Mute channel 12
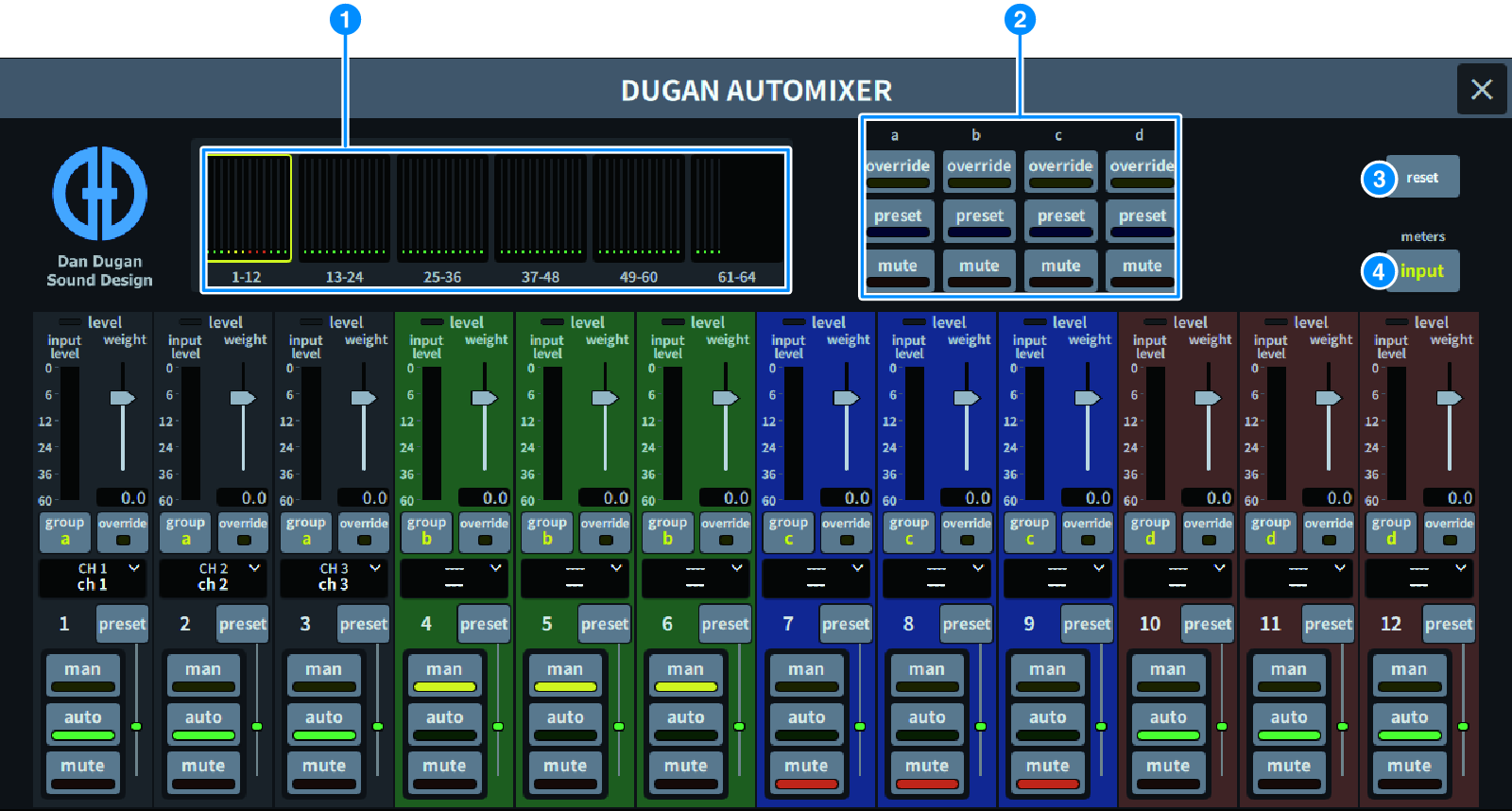Screen dimensions: 1512x811 pyautogui.click(x=1409, y=771)
